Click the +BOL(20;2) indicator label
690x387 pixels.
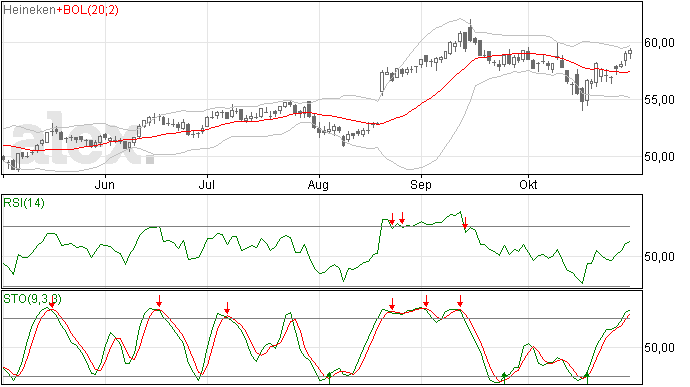(87, 10)
